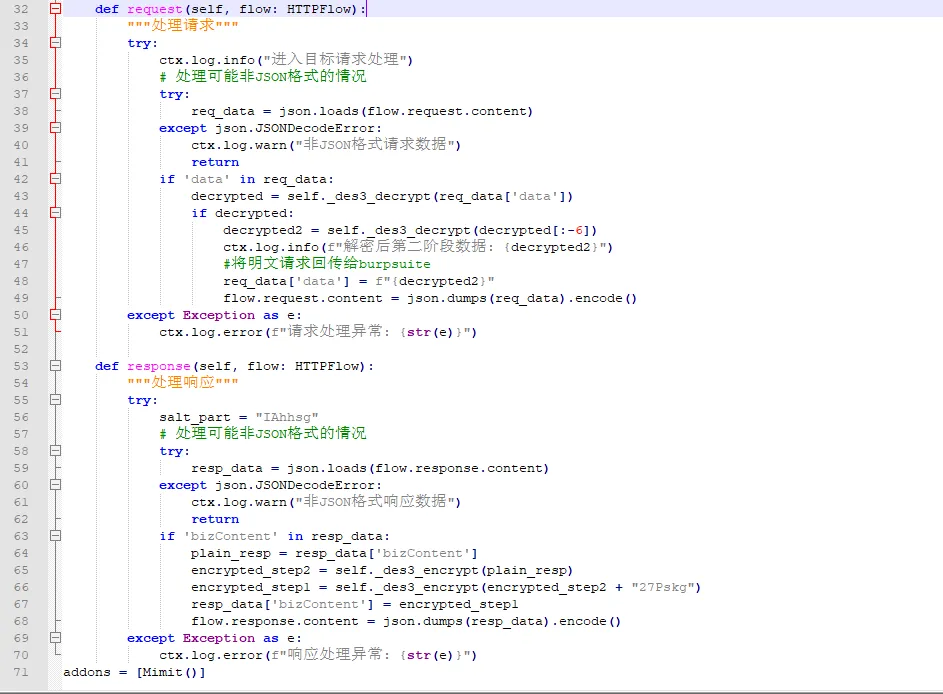
Task: Click line number 38 in the margin
Action: click(21, 111)
